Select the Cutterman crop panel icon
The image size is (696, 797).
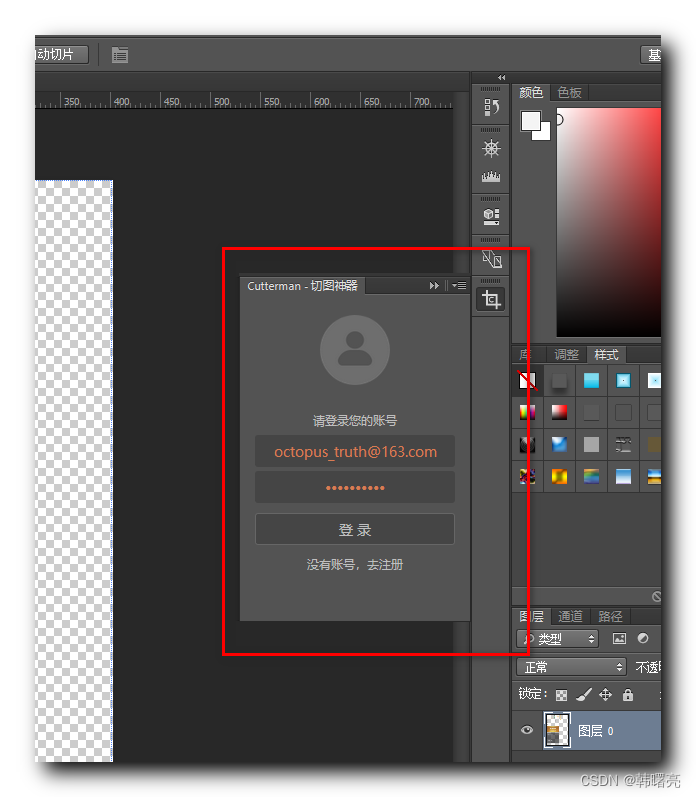491,299
